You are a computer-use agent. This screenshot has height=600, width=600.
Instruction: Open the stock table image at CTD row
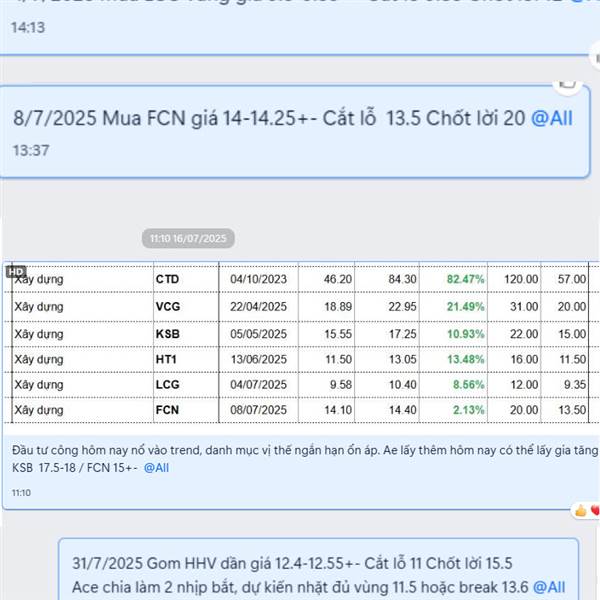tap(300, 279)
